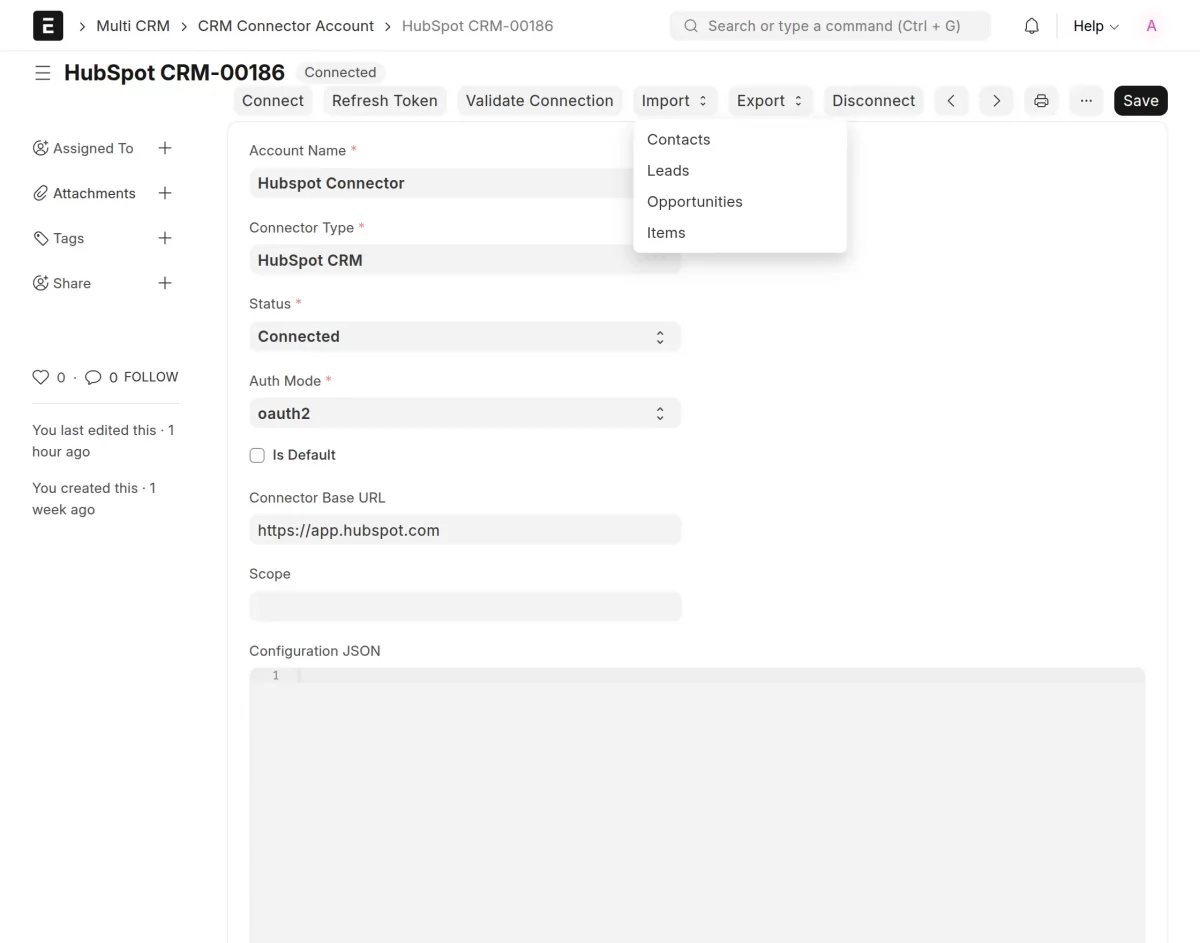The height and width of the screenshot is (943, 1200).
Task: Open the three-dots more options menu
Action: [1086, 101]
